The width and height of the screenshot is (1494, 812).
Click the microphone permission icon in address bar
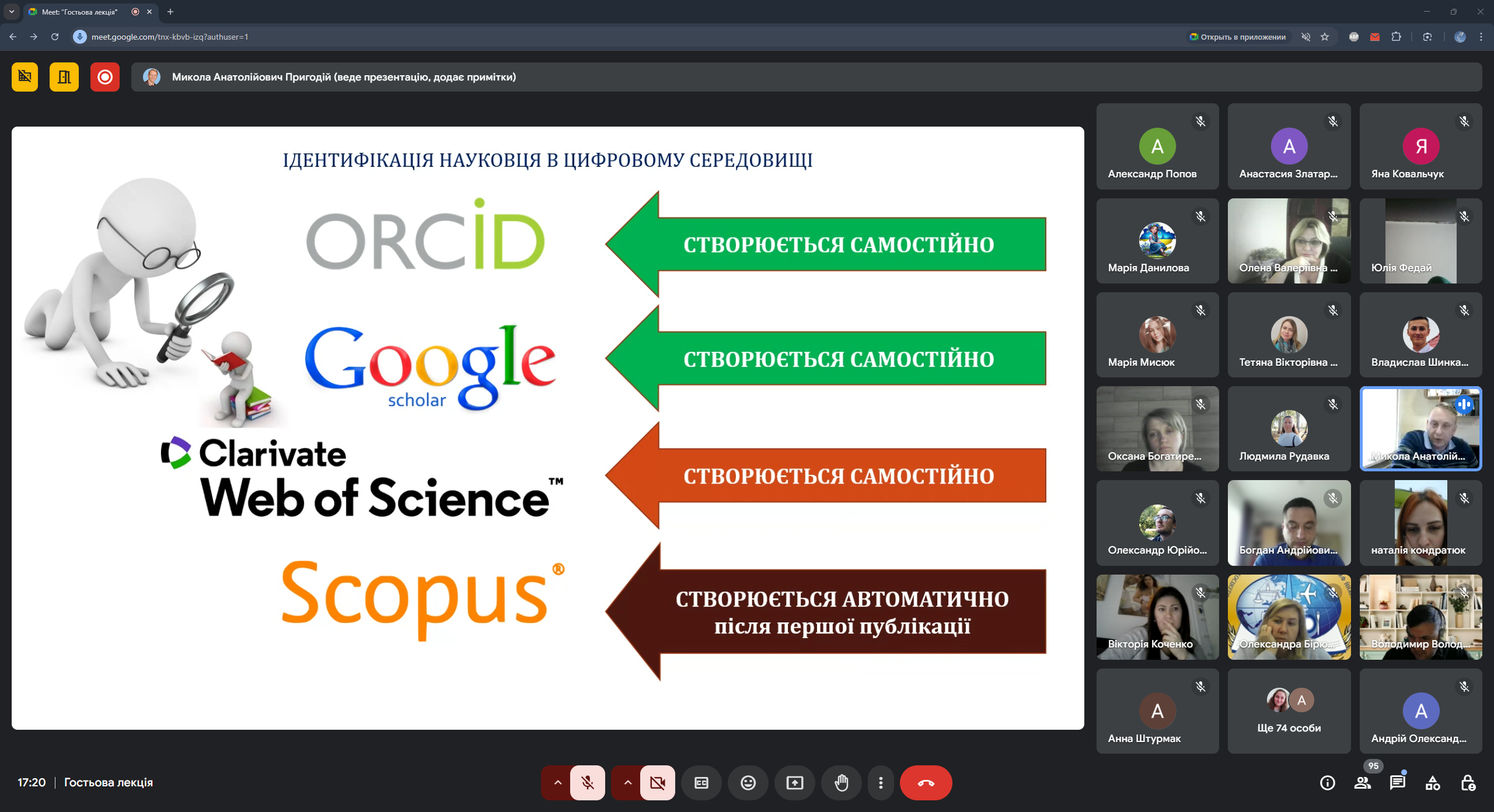(x=80, y=37)
